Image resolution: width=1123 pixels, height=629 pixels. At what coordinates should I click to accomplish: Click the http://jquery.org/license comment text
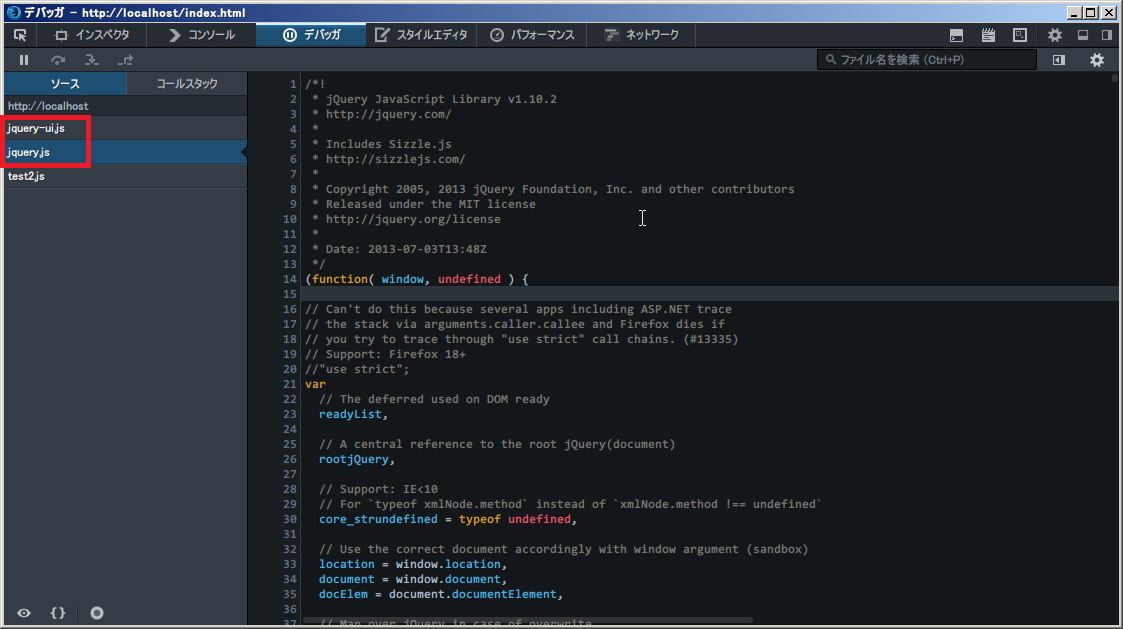pyautogui.click(x=413, y=219)
